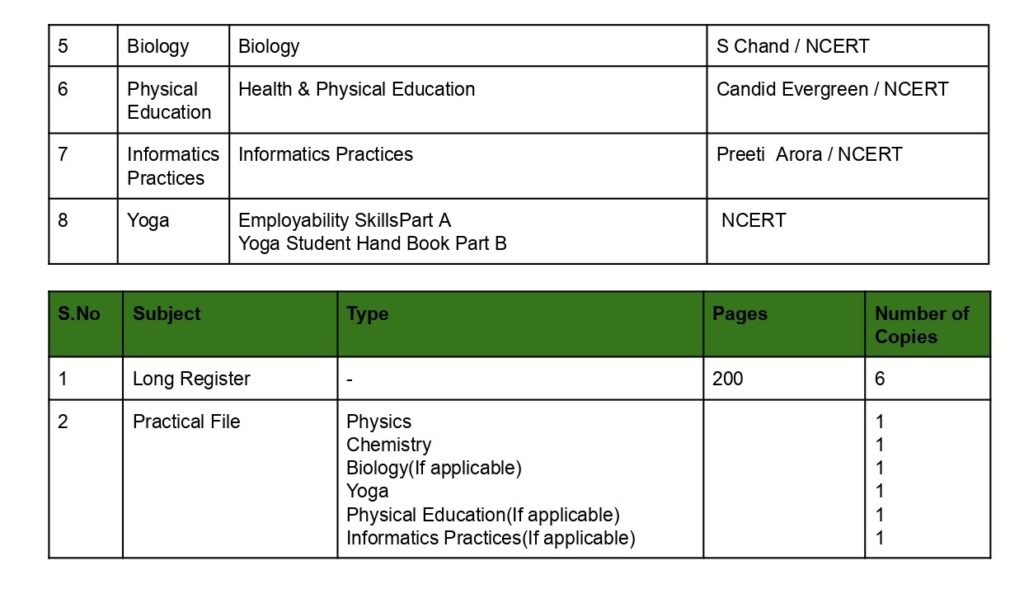Click the 'S.No' column header
Viewport: 1024px width, 589px height.
[x=79, y=314]
